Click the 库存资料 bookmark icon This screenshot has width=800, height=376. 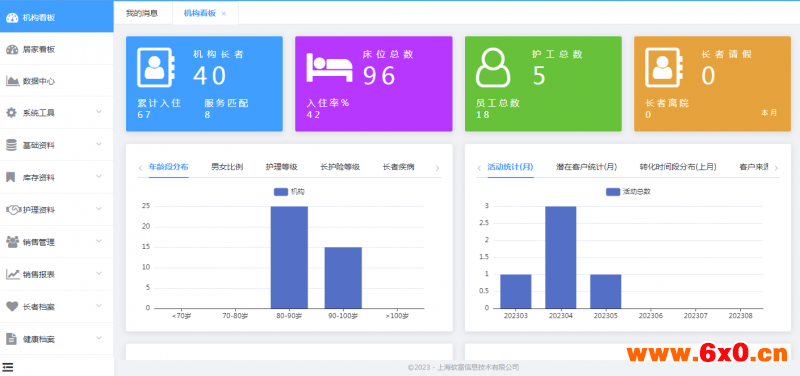coord(11,178)
